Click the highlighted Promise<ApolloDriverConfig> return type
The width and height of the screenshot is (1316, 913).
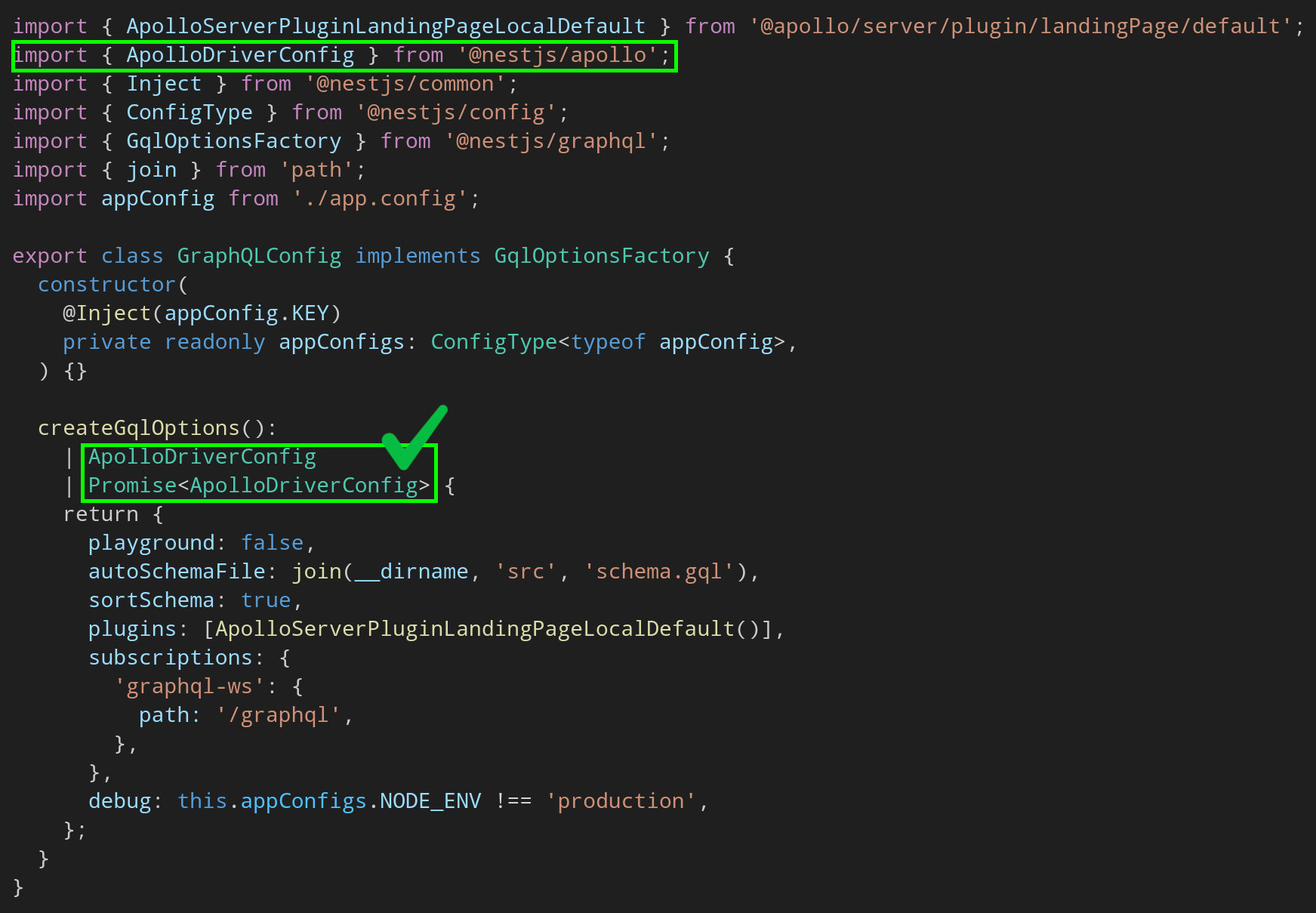pos(259,485)
